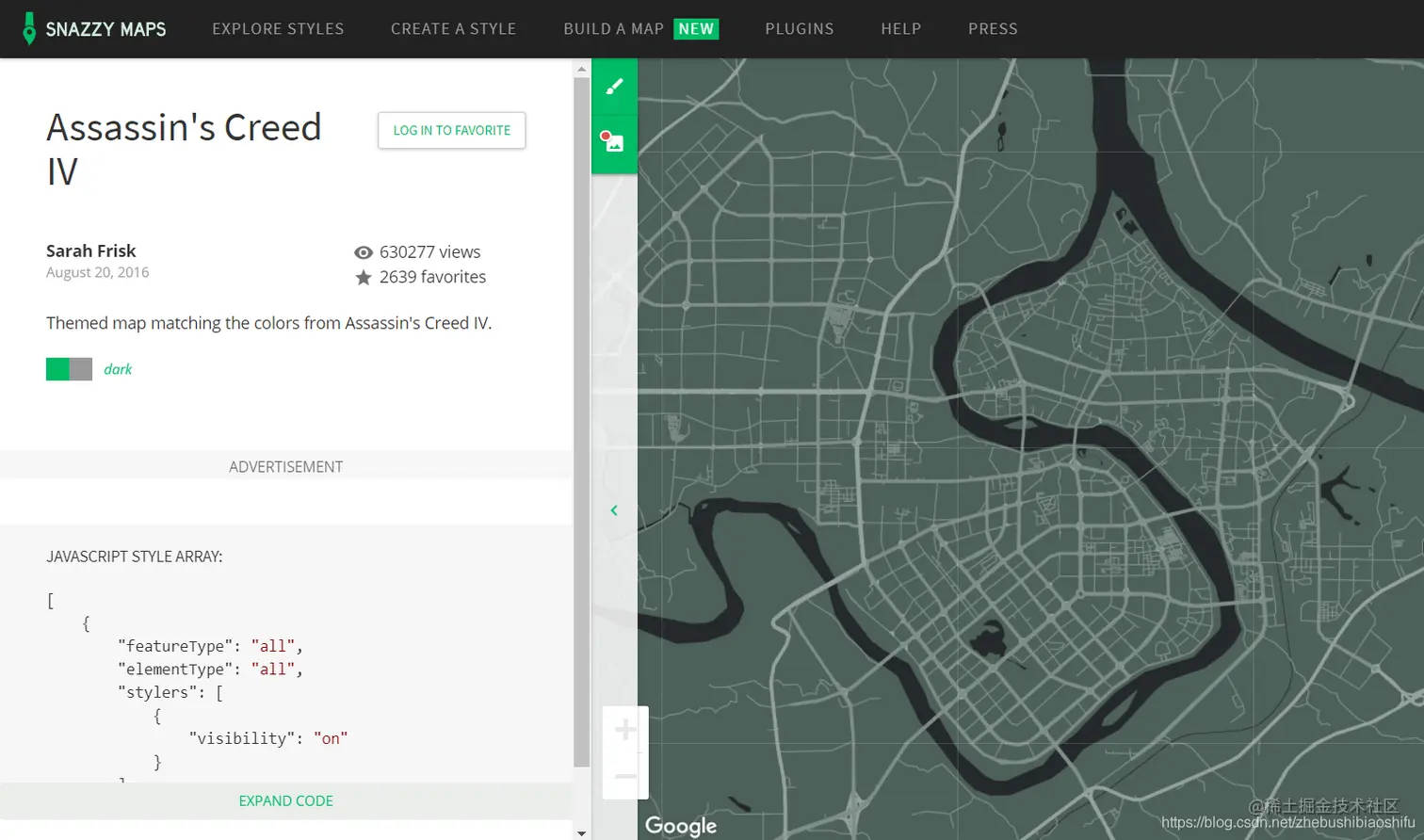Click the Assassin's Creed IV title
Image resolution: width=1424 pixels, height=840 pixels.
[184, 150]
